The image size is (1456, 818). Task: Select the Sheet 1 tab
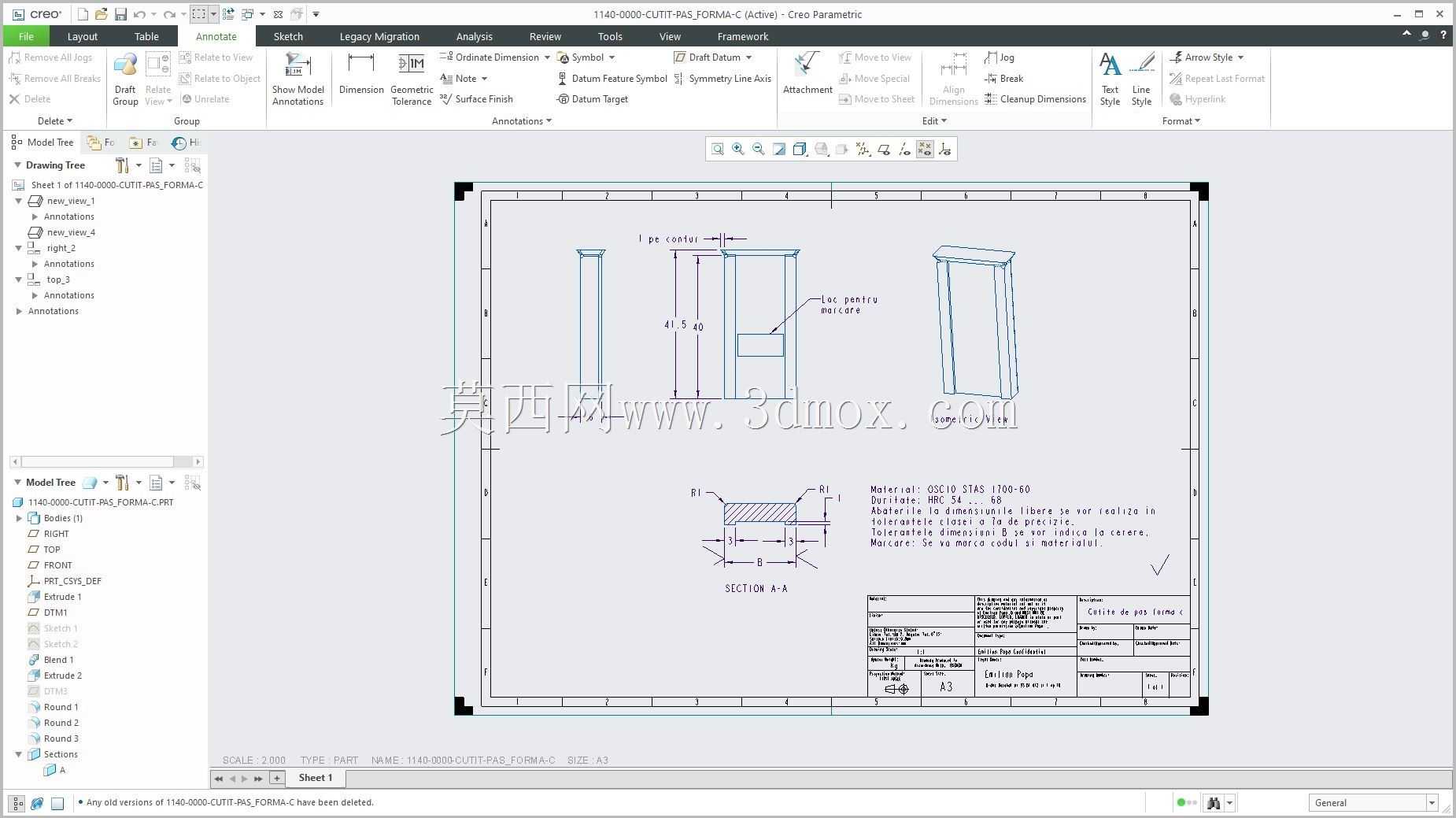[x=316, y=778]
